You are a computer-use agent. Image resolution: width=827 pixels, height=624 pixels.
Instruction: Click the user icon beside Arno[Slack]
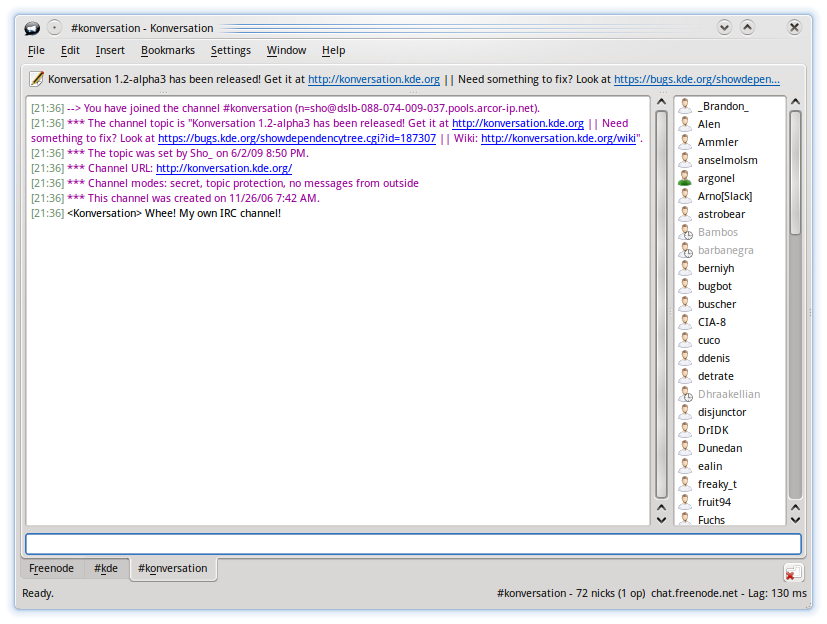[x=685, y=196]
